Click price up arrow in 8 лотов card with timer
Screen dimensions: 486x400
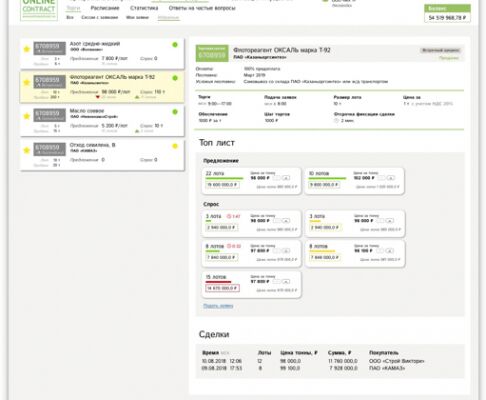pos(286,251)
